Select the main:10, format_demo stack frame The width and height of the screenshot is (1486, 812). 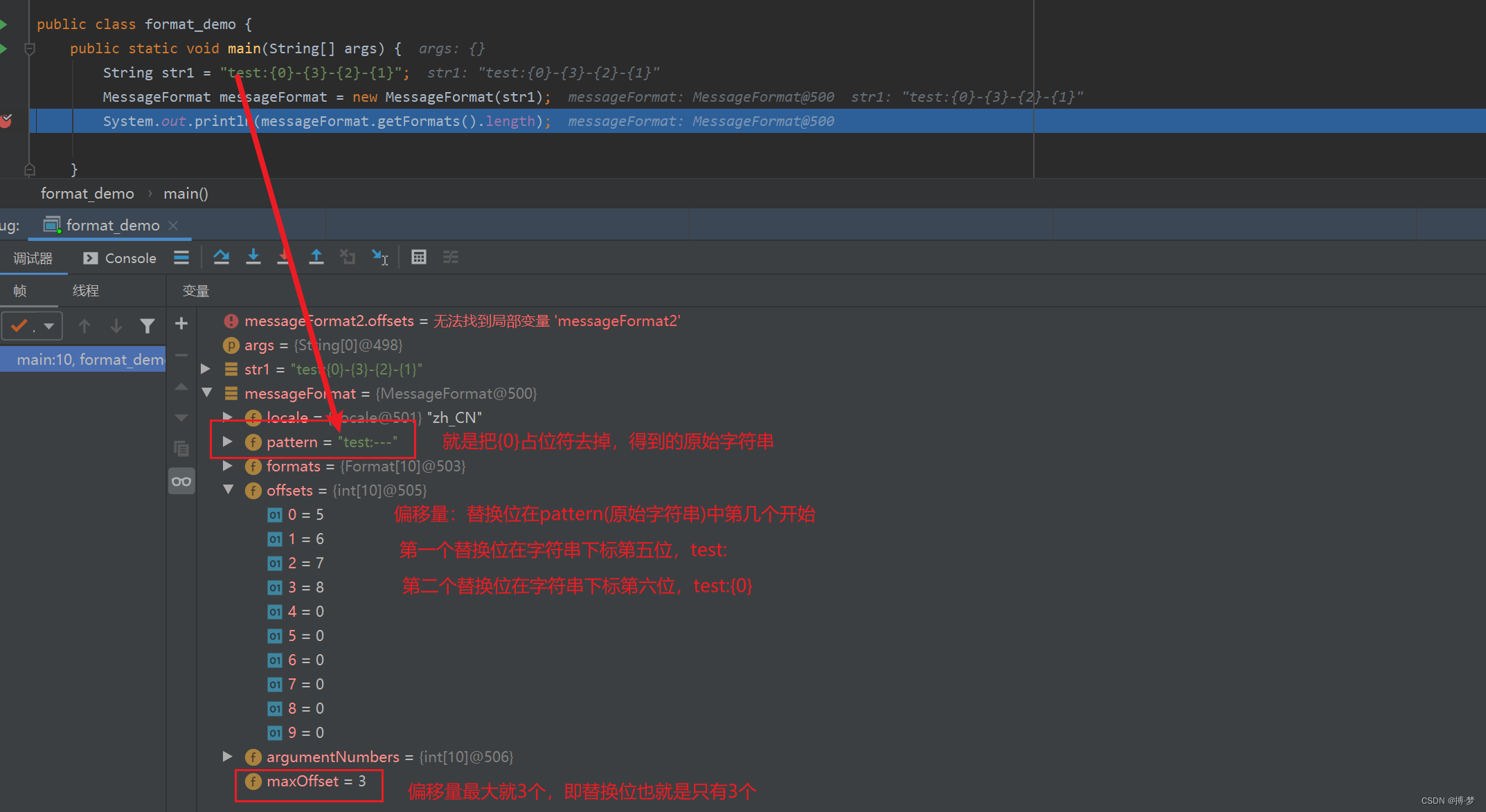(x=83, y=359)
